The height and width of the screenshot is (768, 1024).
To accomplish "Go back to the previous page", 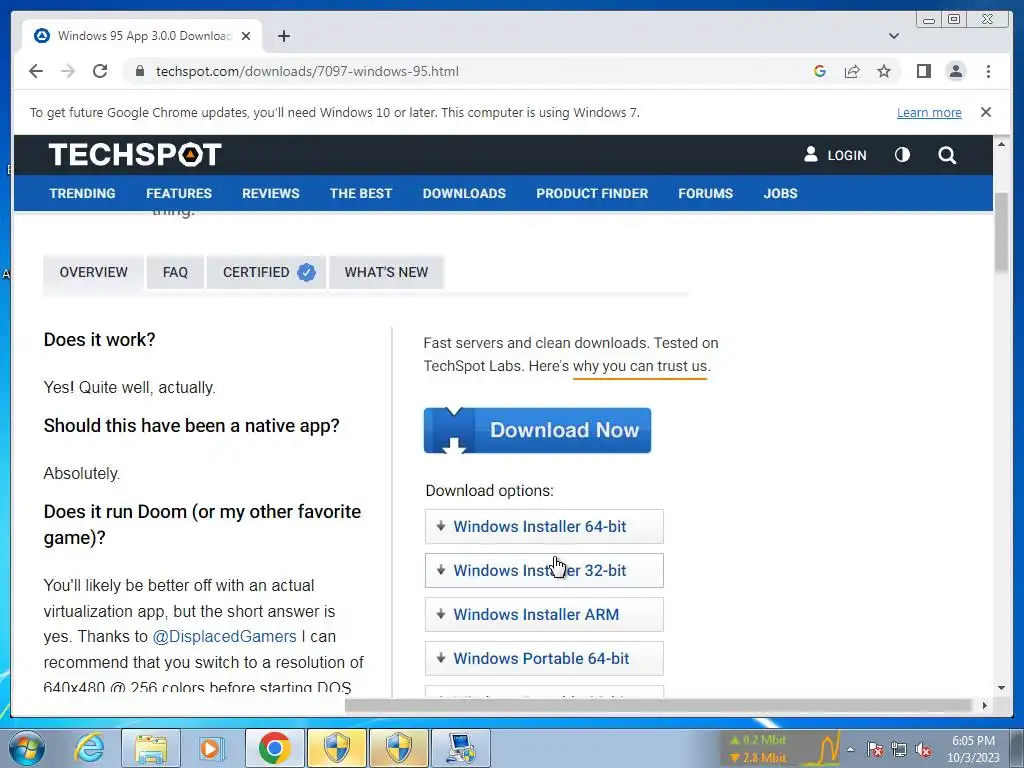I will (36, 71).
